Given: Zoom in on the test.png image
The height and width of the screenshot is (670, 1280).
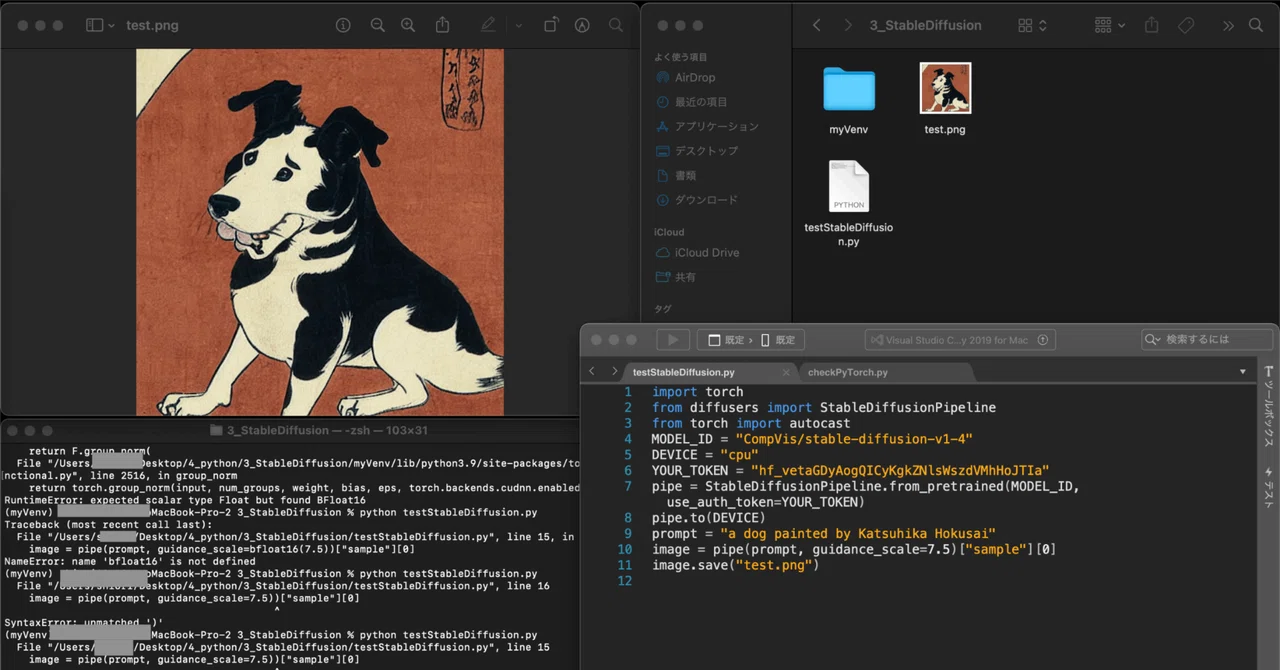Looking at the screenshot, I should (x=408, y=25).
